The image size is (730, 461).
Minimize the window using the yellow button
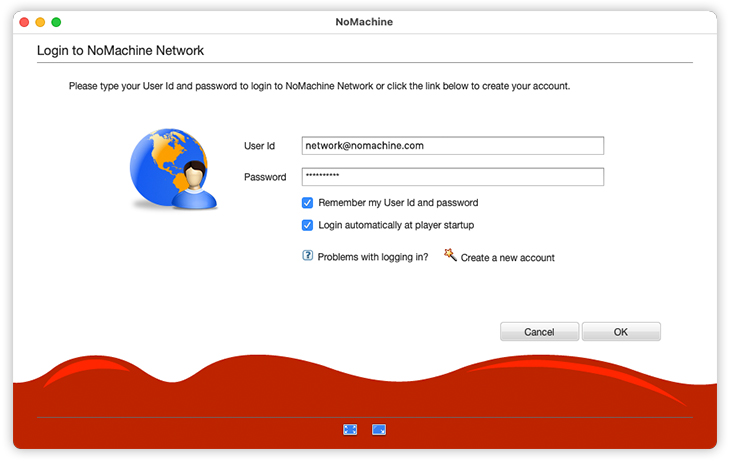40,21
